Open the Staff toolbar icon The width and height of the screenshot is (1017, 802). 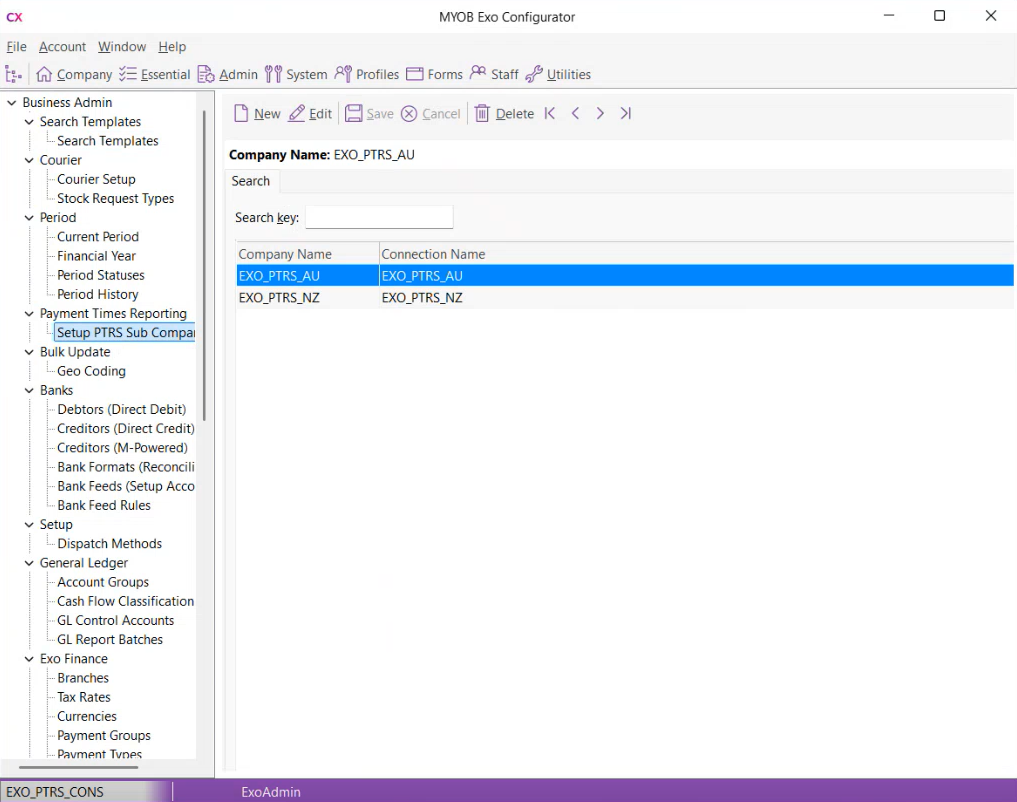(493, 74)
